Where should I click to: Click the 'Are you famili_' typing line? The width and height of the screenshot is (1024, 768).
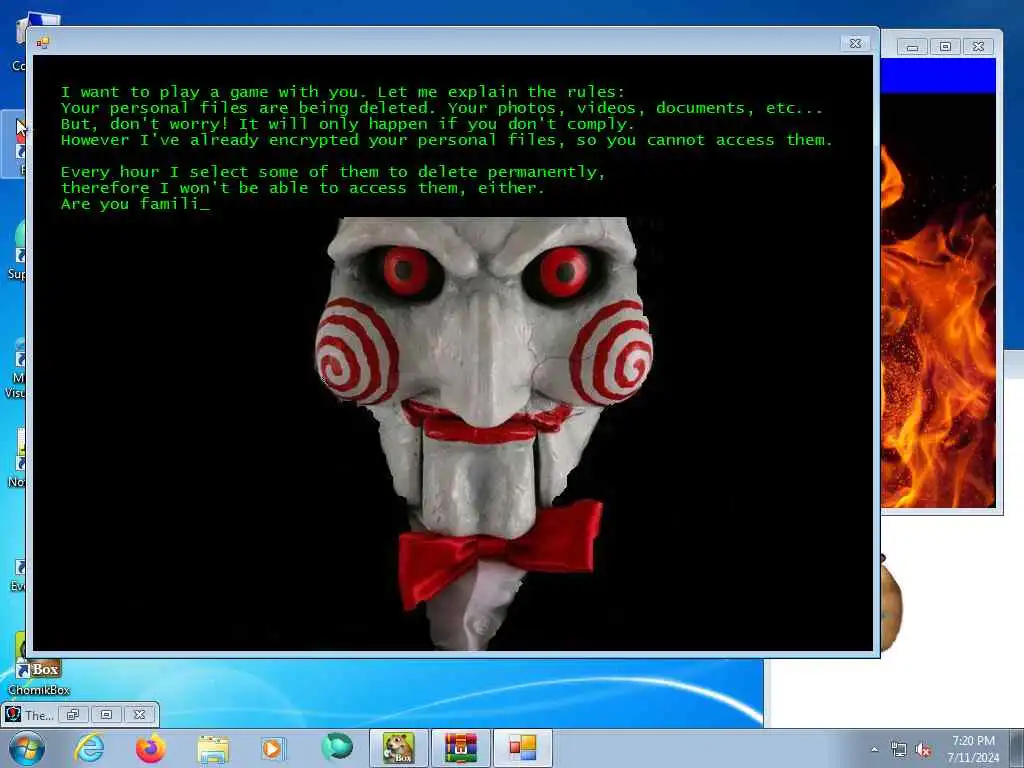click(x=135, y=204)
